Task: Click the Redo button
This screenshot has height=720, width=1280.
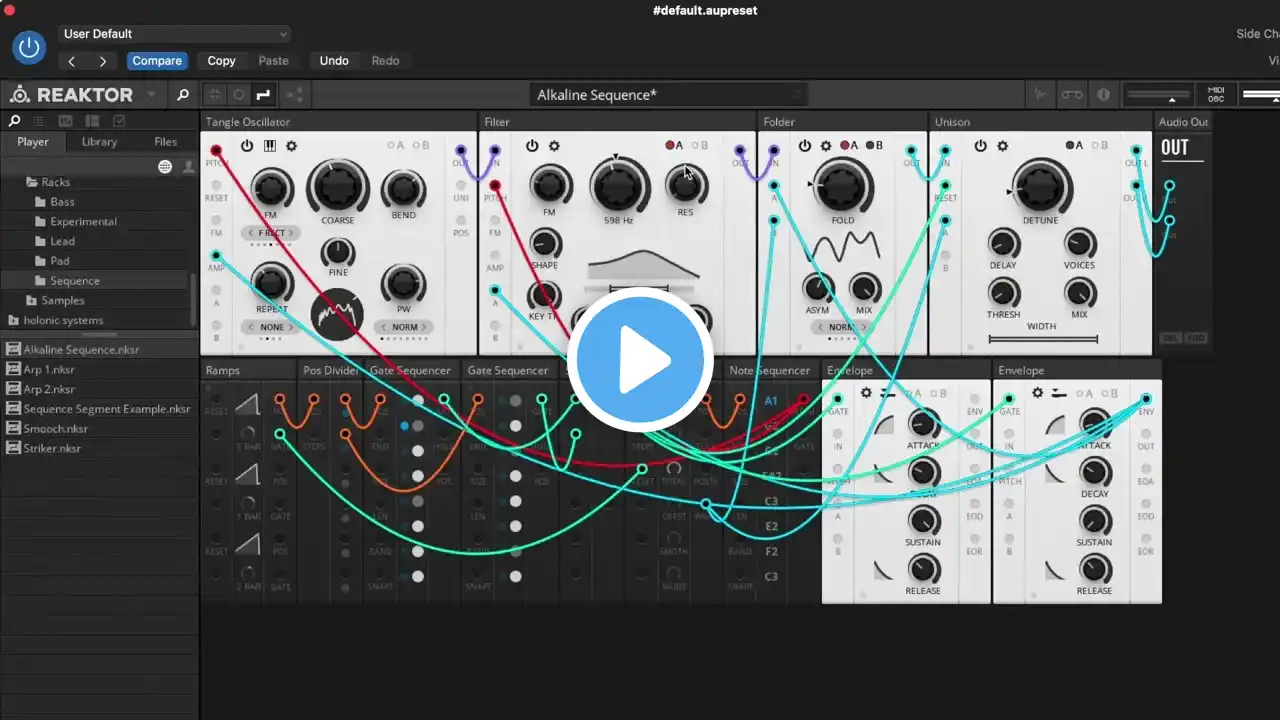Action: (385, 61)
